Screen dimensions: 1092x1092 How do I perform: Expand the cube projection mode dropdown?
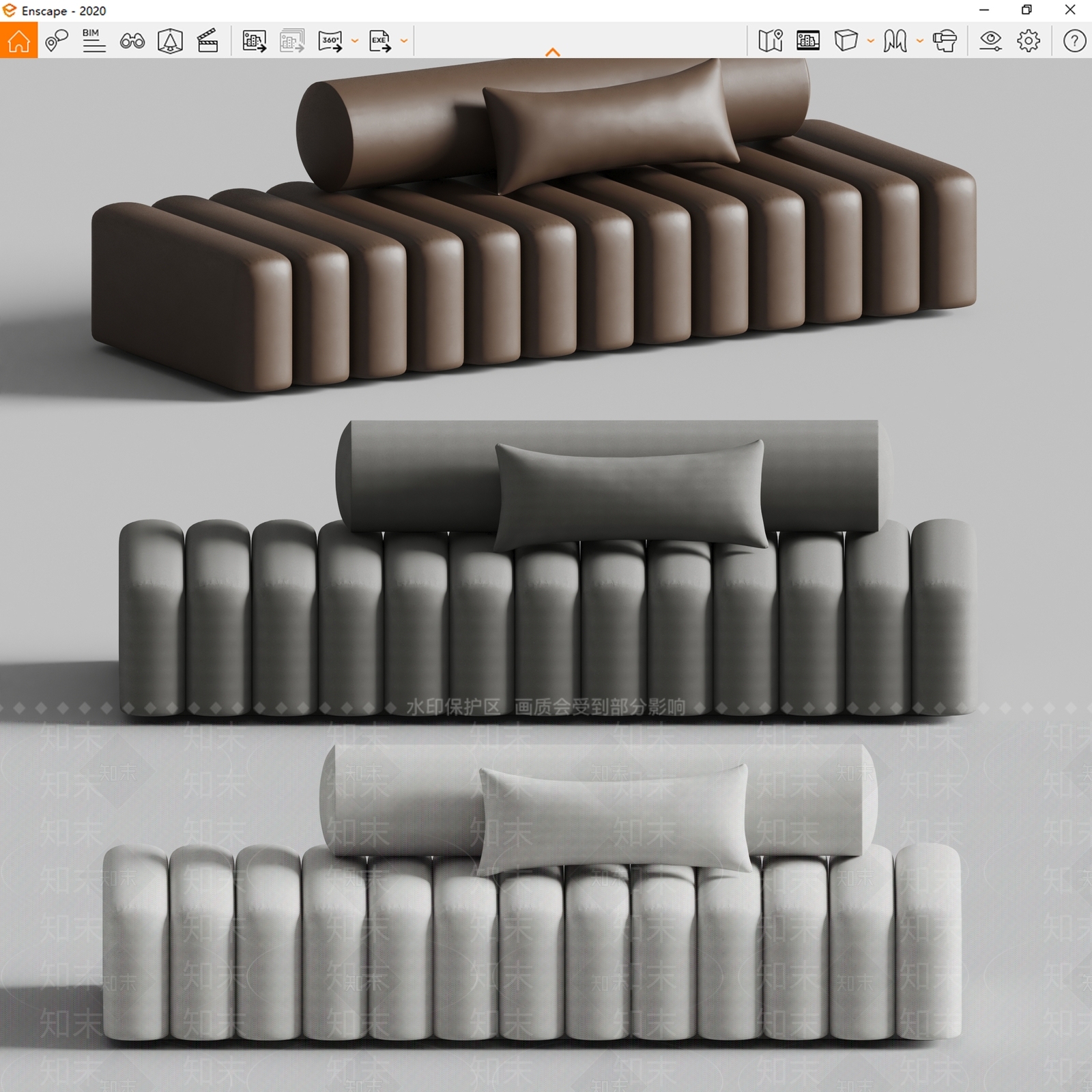tap(870, 41)
